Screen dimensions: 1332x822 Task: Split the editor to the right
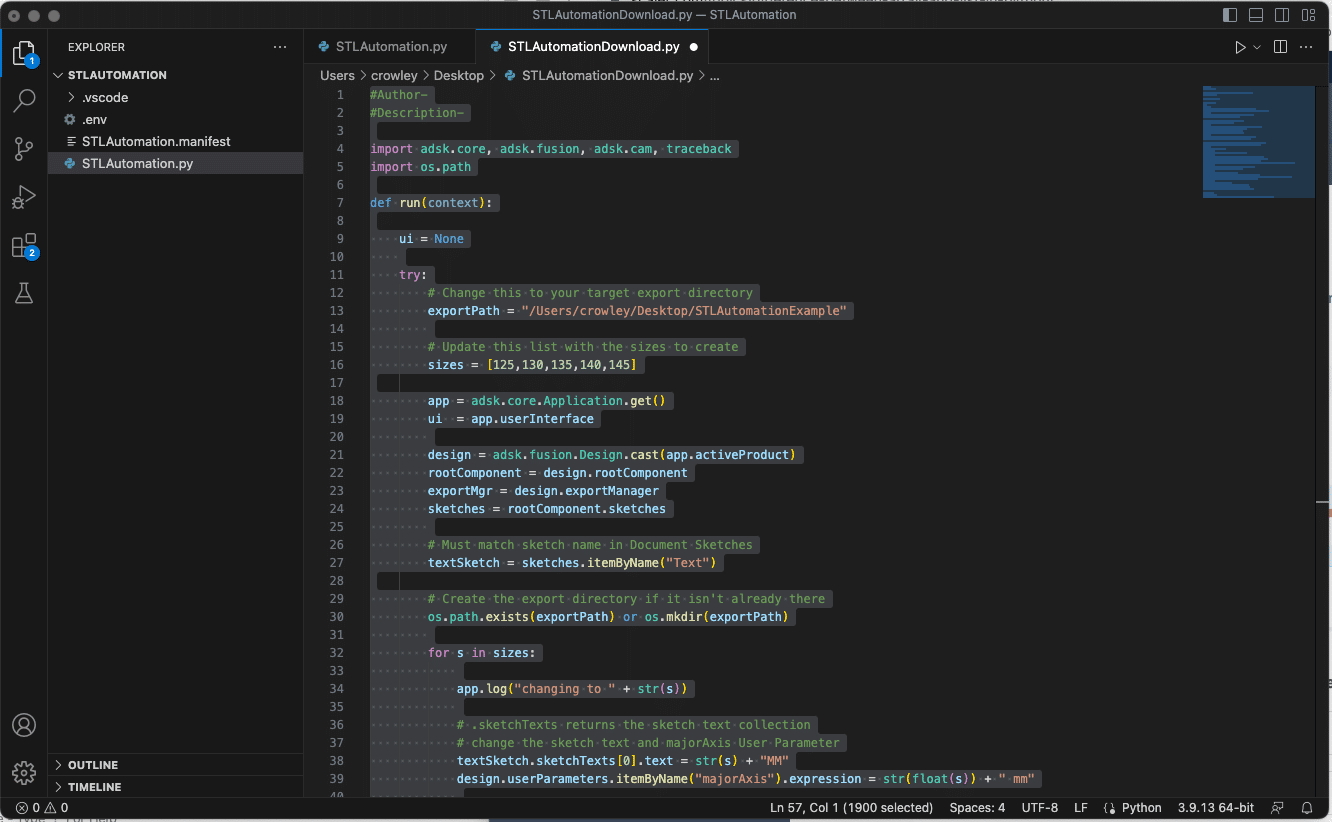1280,47
